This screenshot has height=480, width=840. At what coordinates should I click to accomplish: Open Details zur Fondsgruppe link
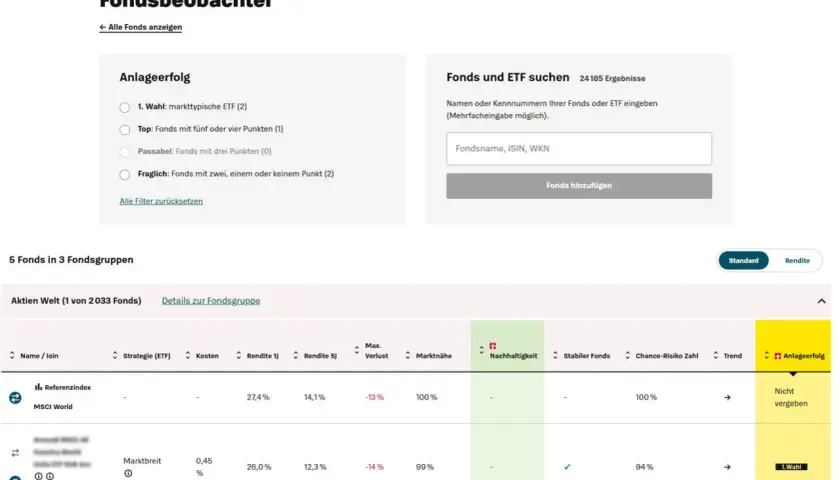click(x=211, y=301)
